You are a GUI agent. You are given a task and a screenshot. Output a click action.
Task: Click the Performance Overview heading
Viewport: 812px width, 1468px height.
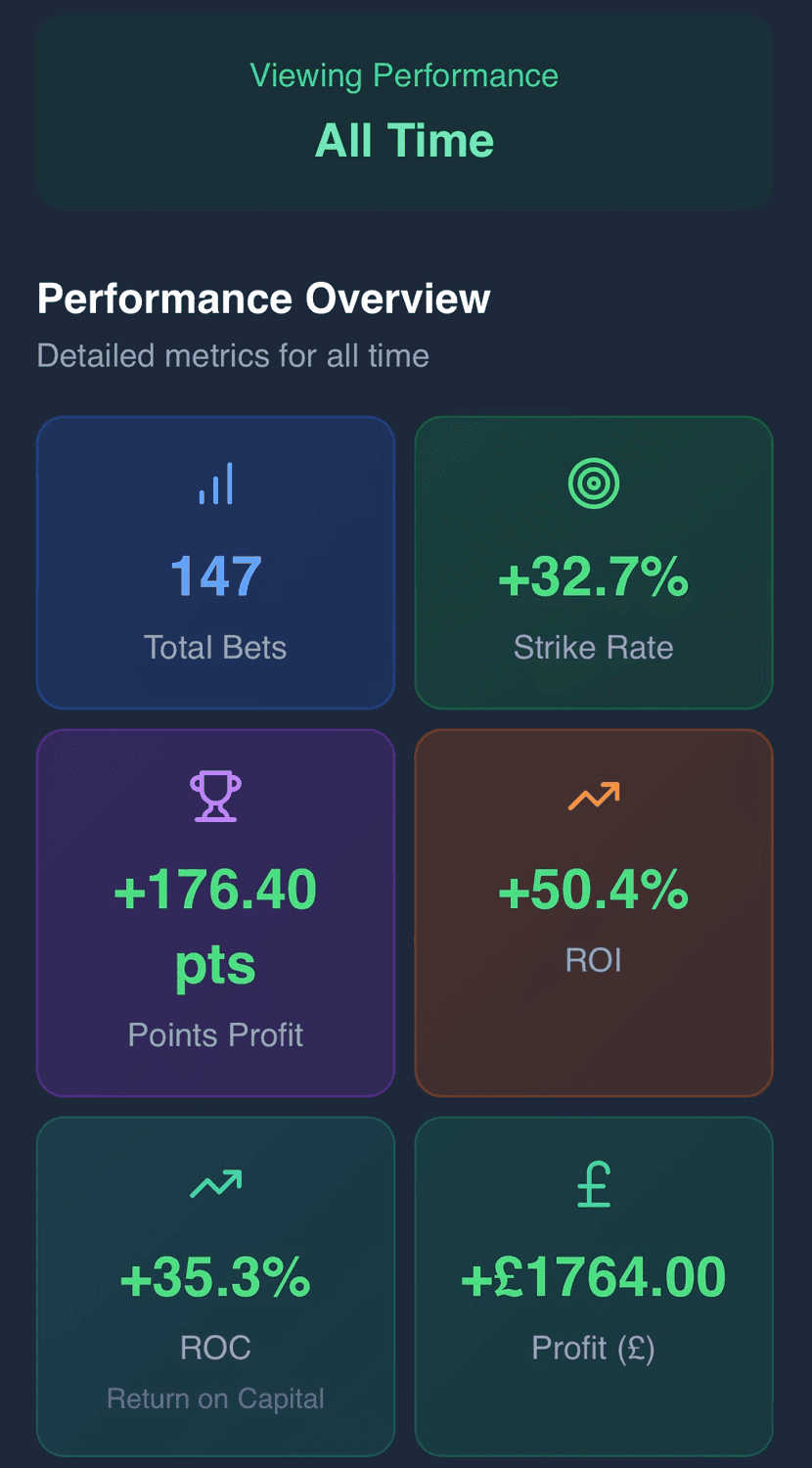pos(263,298)
